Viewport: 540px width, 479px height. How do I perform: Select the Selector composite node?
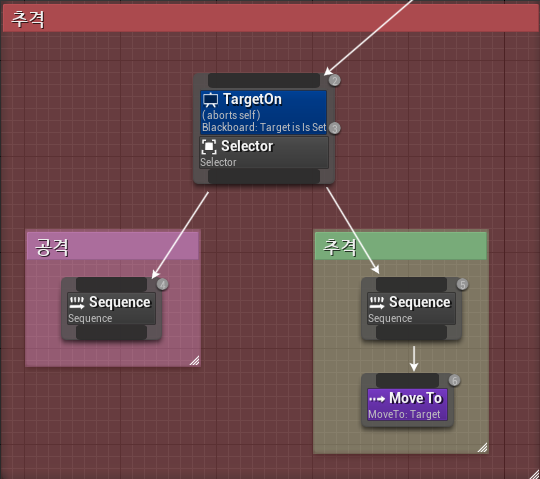264,153
